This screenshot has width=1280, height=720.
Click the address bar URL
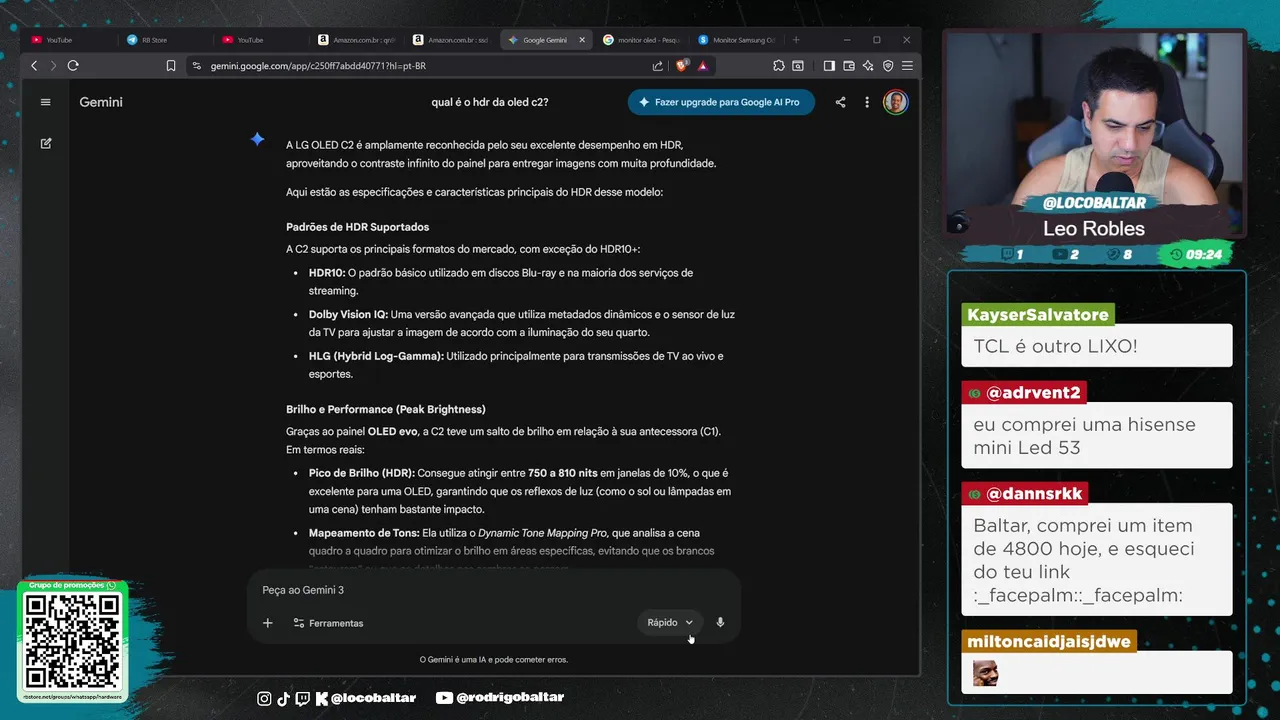[x=318, y=66]
